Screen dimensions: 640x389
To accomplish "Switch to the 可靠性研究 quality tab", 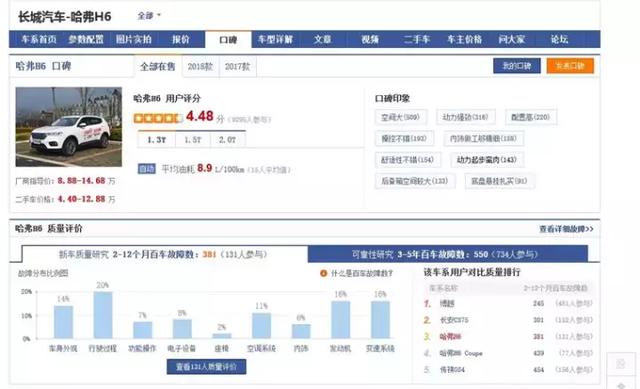I will pyautogui.click(x=448, y=254).
